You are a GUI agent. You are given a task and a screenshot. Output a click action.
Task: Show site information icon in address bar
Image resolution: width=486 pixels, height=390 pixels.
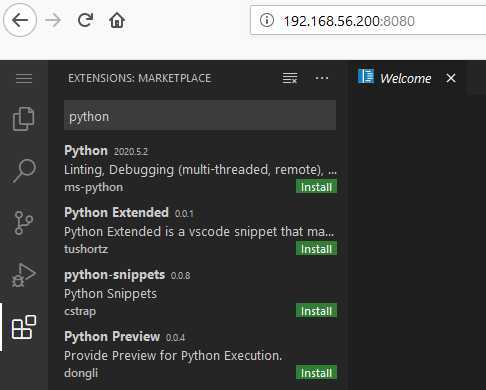point(267,20)
